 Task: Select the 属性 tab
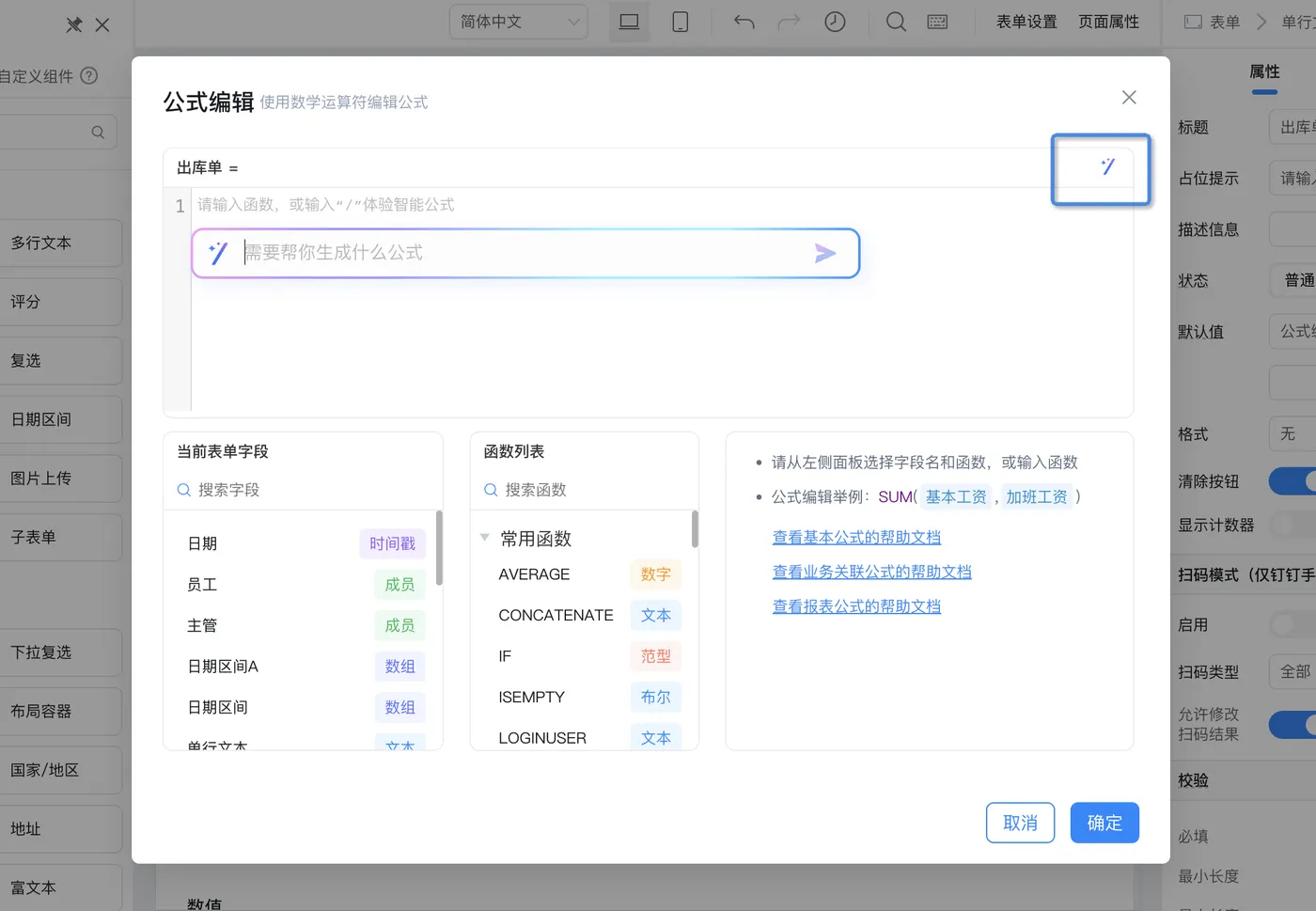coord(1264,71)
